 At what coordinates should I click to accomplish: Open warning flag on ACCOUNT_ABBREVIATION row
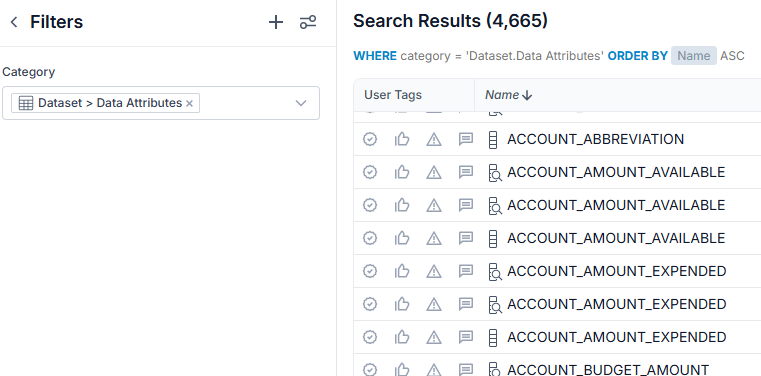click(x=433, y=140)
